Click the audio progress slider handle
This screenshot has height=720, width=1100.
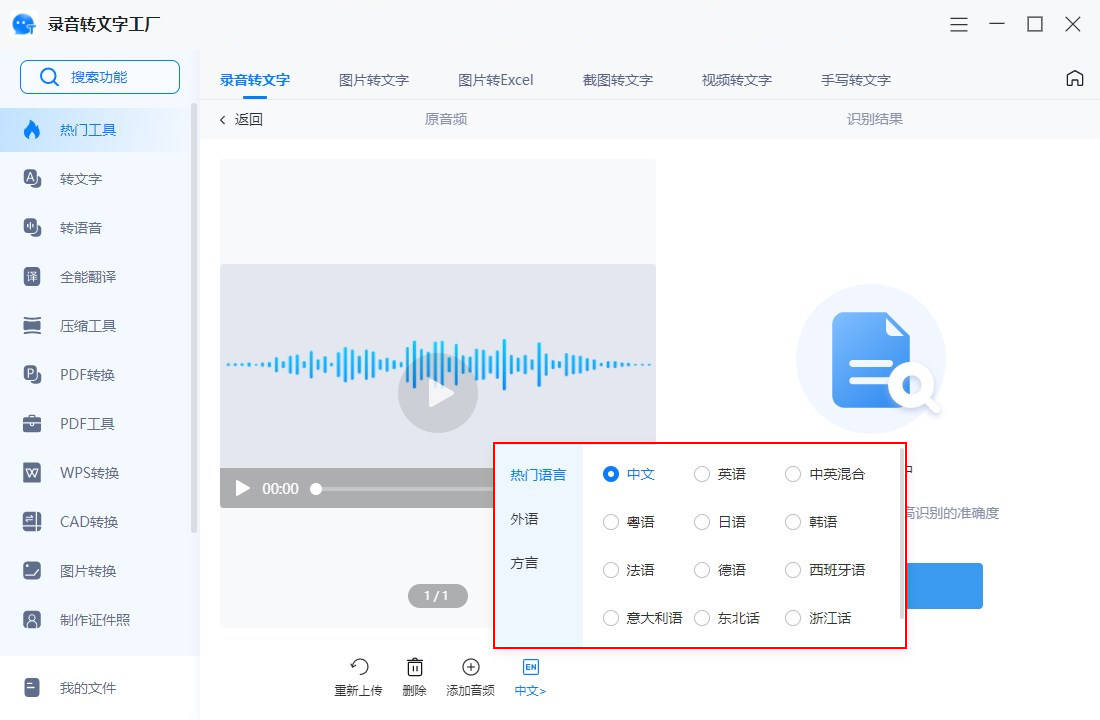click(x=316, y=489)
